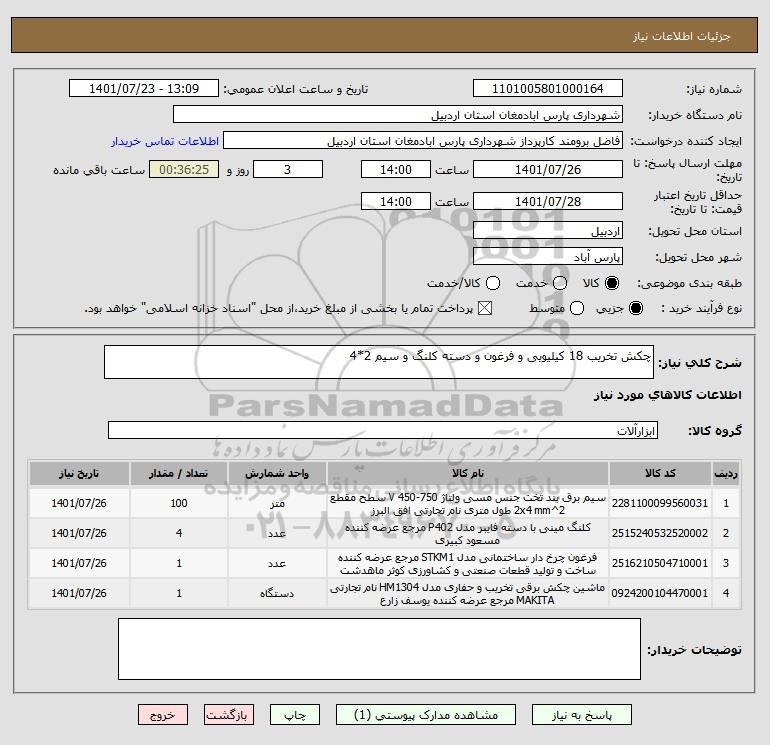Click the remaining time 00:36:25 field
The image size is (770, 745).
[184, 170]
